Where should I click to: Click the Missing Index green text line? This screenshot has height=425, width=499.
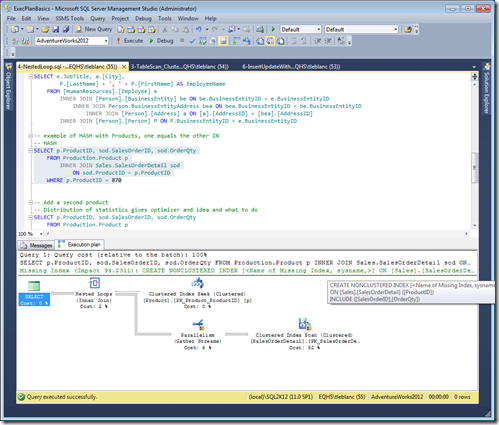247,271
